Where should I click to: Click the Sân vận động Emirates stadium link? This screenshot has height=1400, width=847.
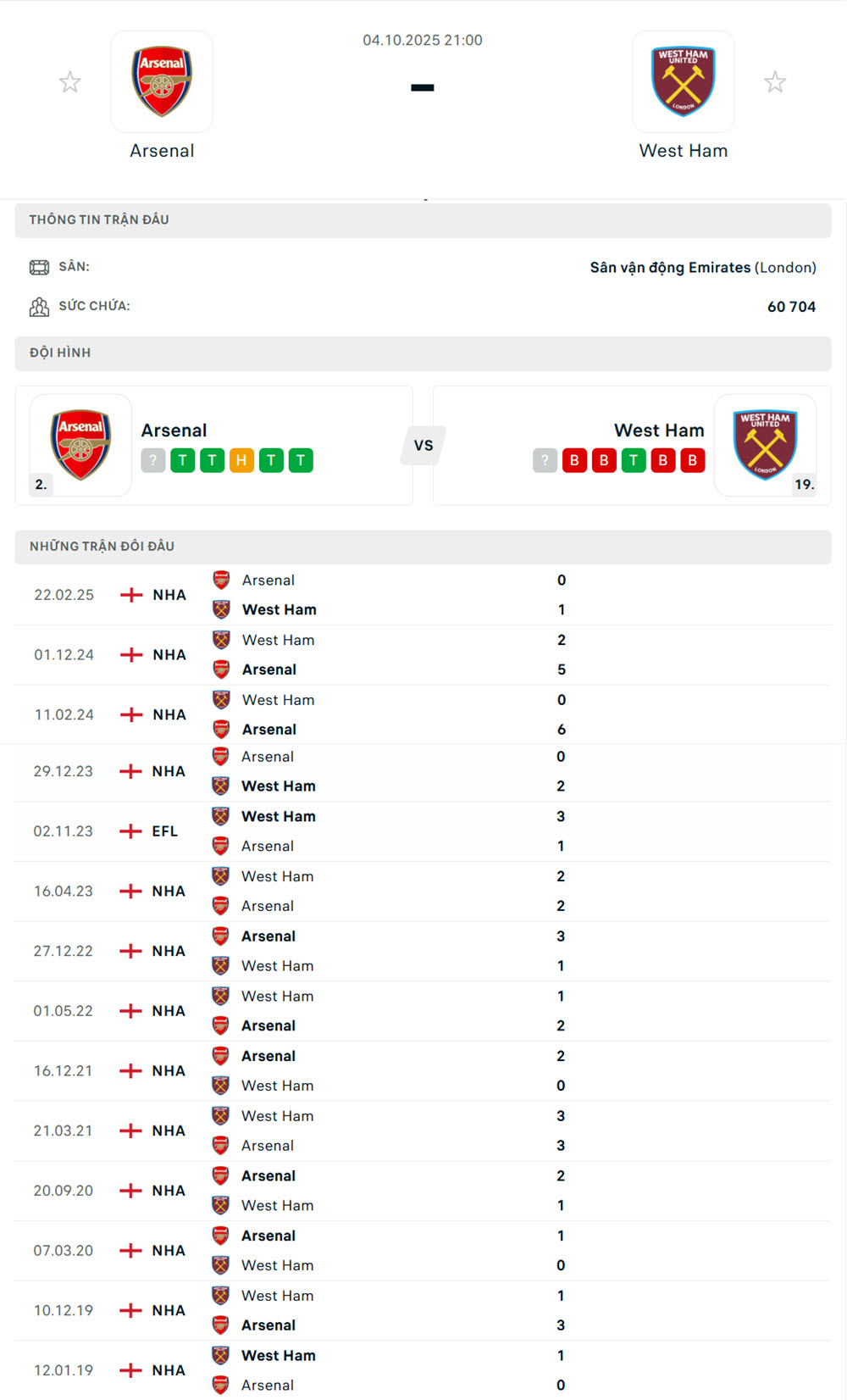[668, 267]
